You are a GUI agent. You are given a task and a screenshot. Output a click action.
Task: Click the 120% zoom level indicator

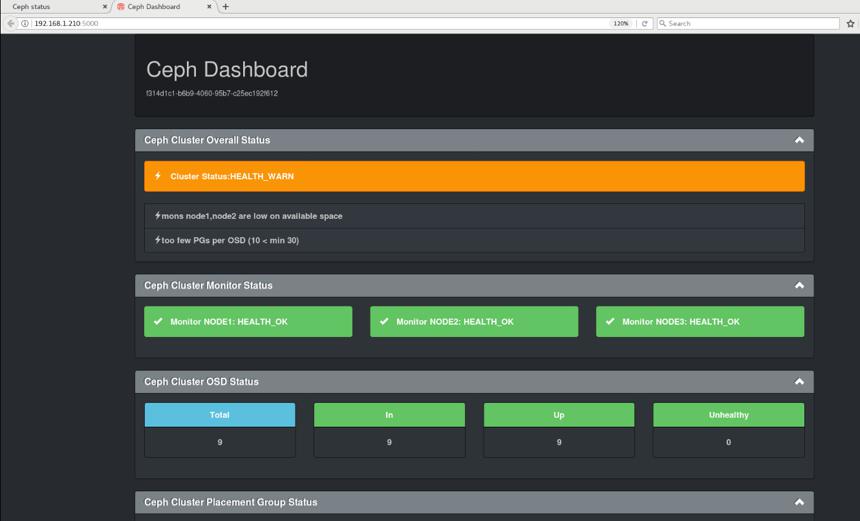tap(621, 24)
